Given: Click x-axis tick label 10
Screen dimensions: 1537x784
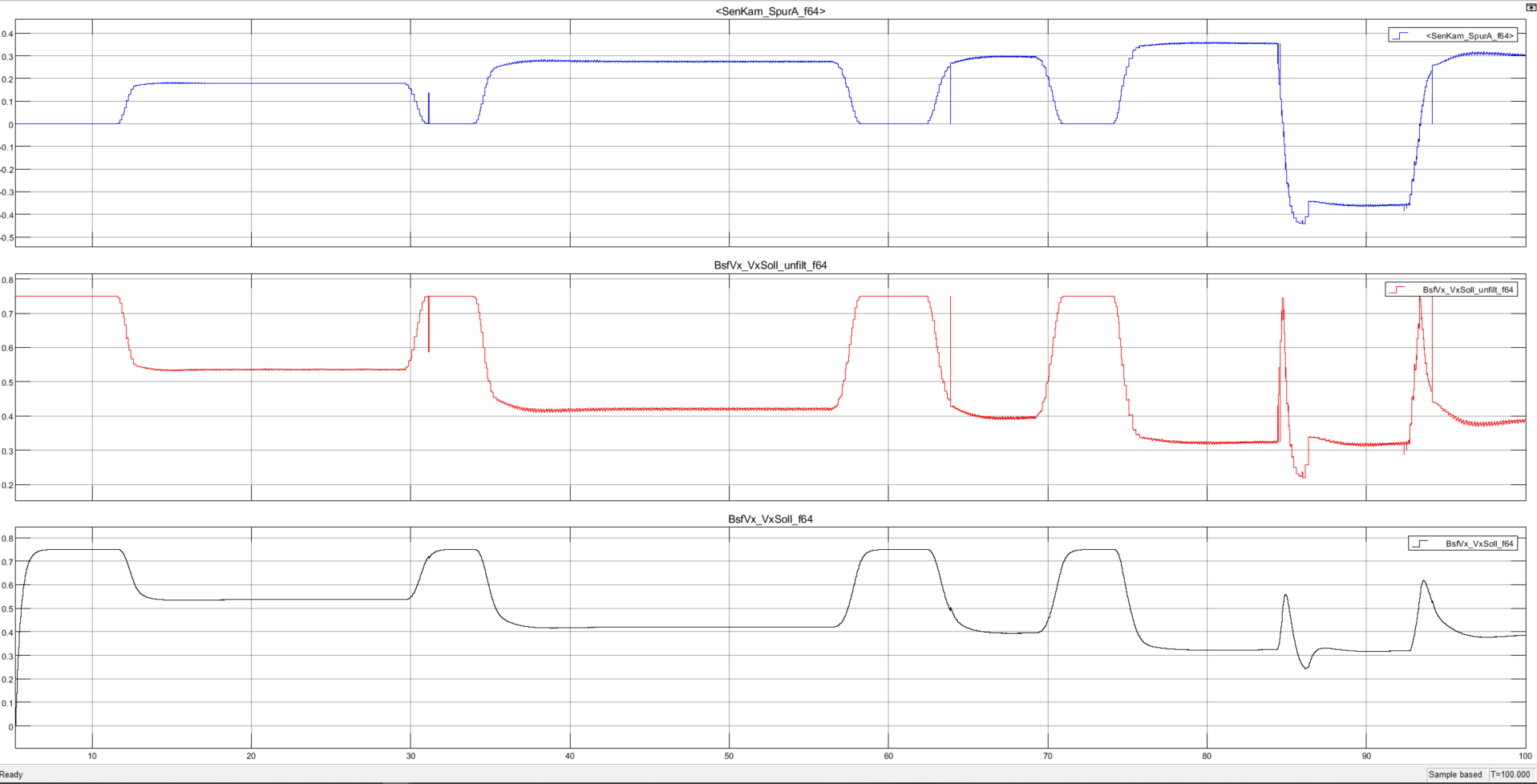Looking at the screenshot, I should click(92, 756).
